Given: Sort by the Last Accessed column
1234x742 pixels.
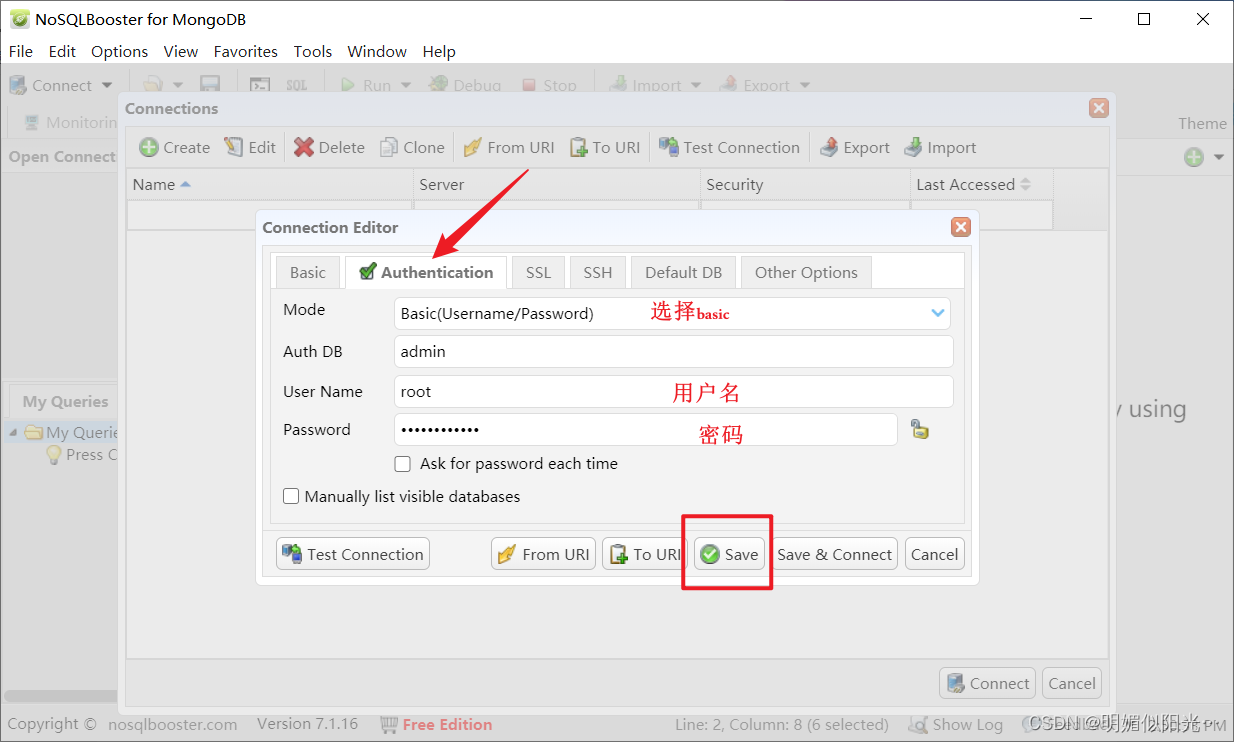Looking at the screenshot, I should (982, 184).
